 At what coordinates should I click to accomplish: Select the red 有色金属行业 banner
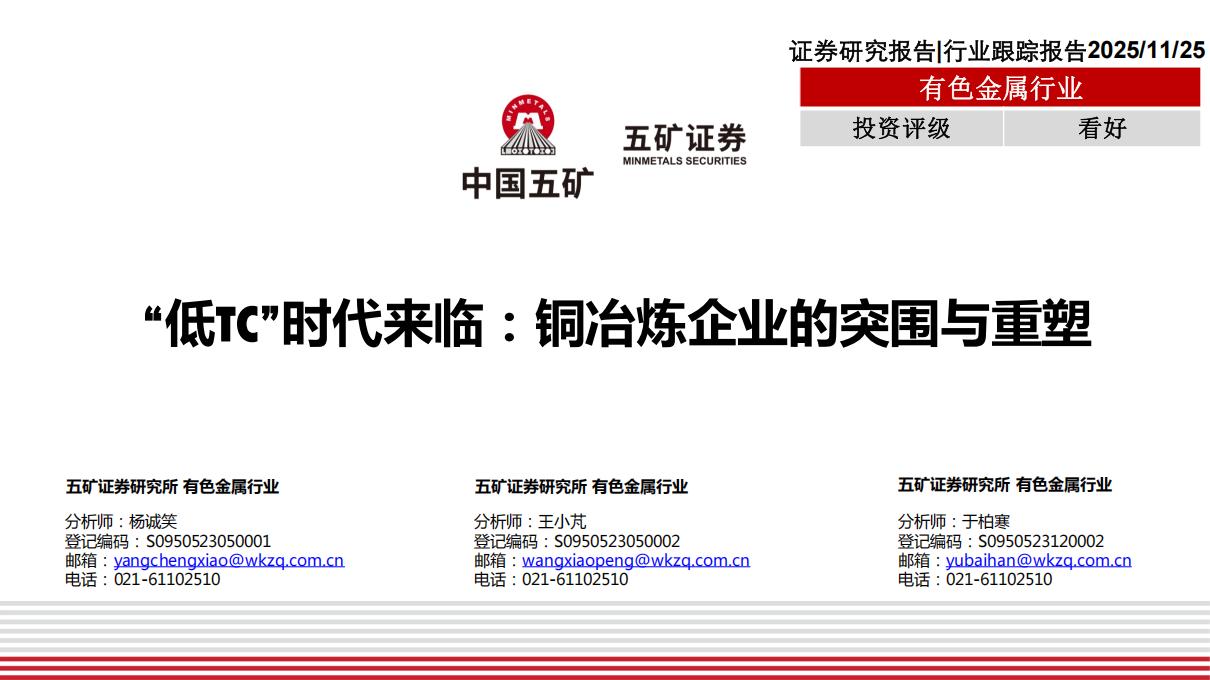pyautogui.click(x=1000, y=88)
